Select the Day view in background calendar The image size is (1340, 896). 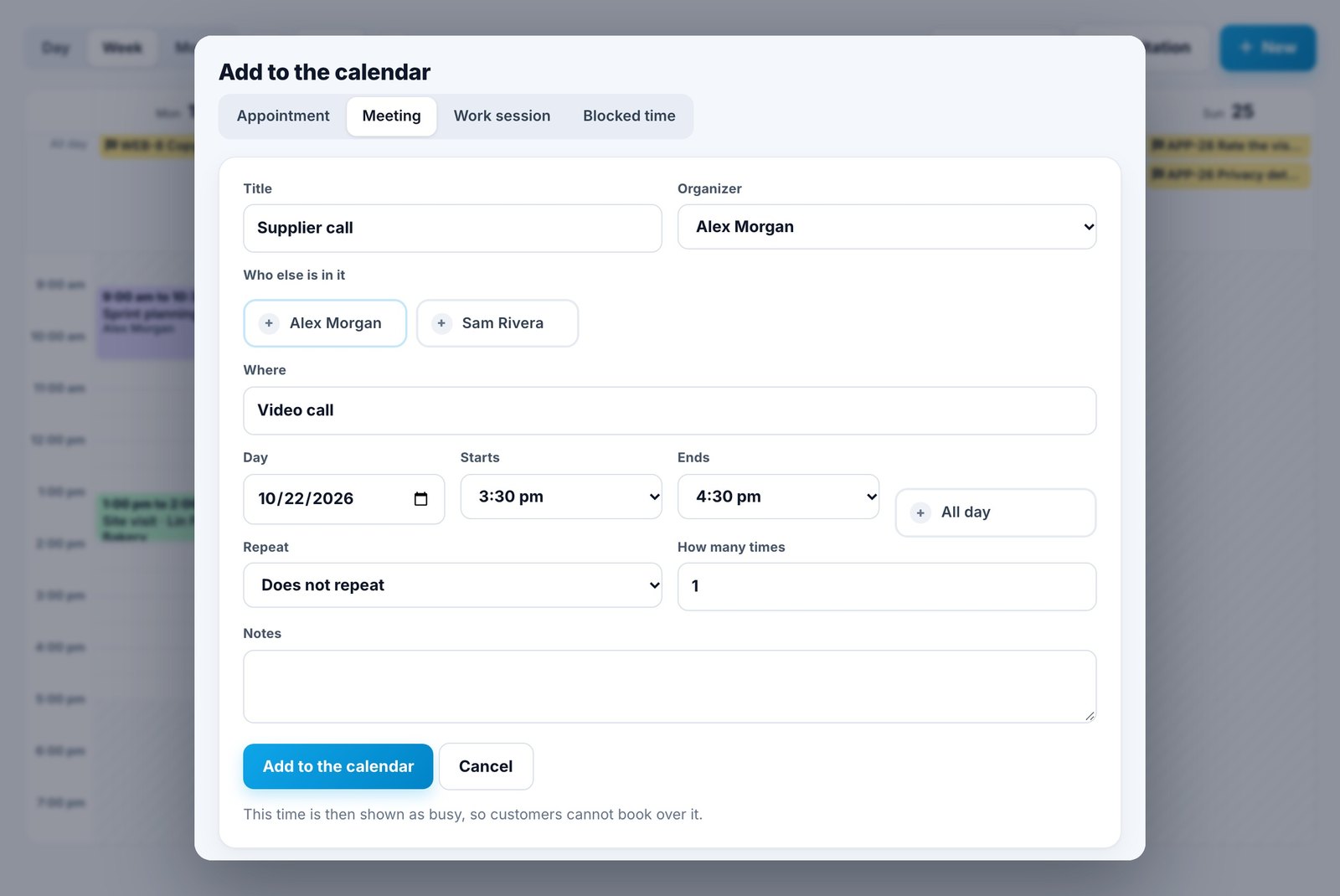pyautogui.click(x=55, y=48)
